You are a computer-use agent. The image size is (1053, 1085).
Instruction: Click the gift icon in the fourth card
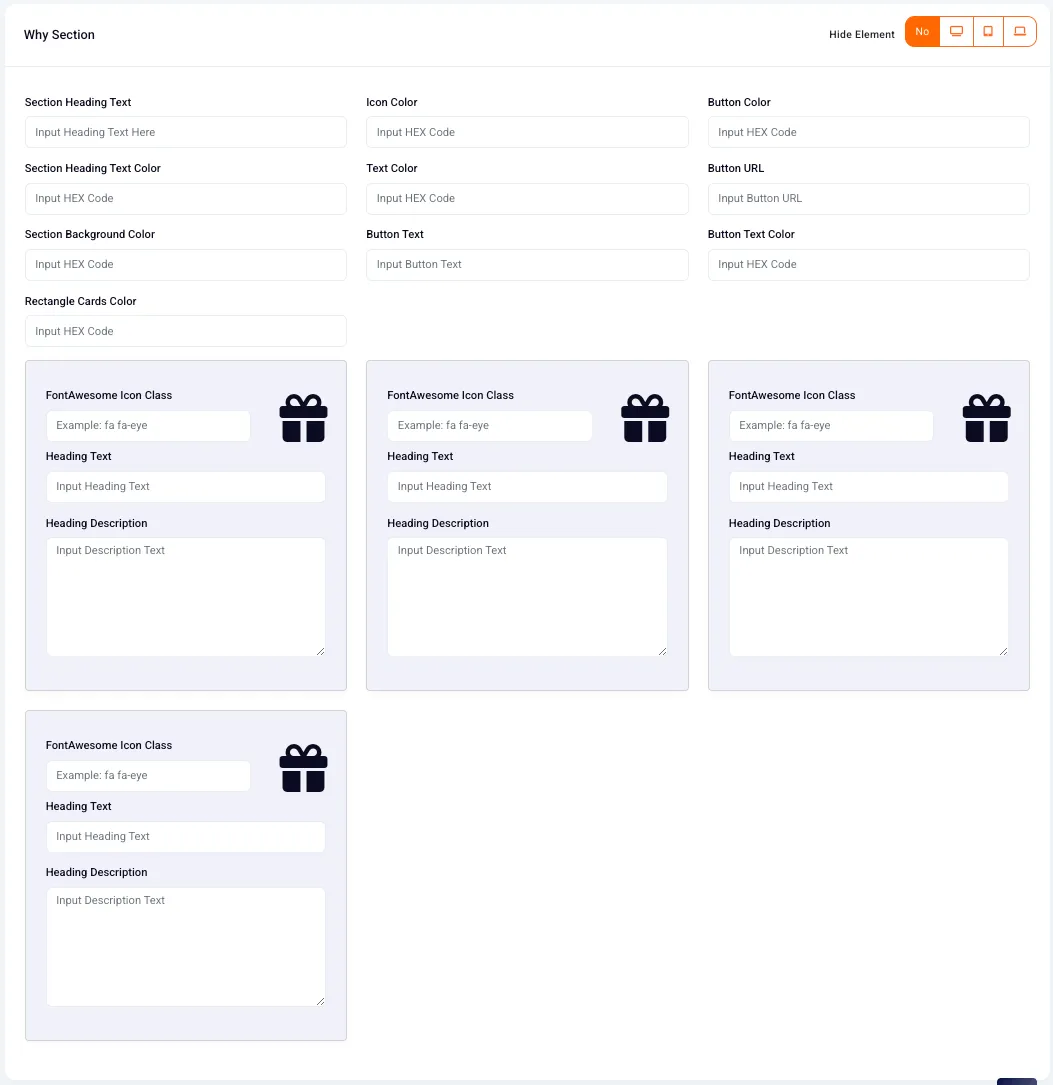coord(303,768)
